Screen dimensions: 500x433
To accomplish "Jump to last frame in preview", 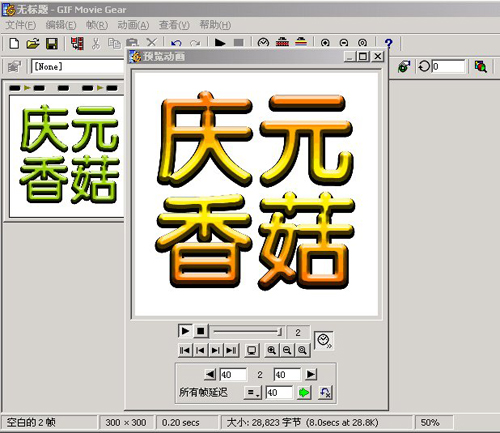I will click(231, 350).
